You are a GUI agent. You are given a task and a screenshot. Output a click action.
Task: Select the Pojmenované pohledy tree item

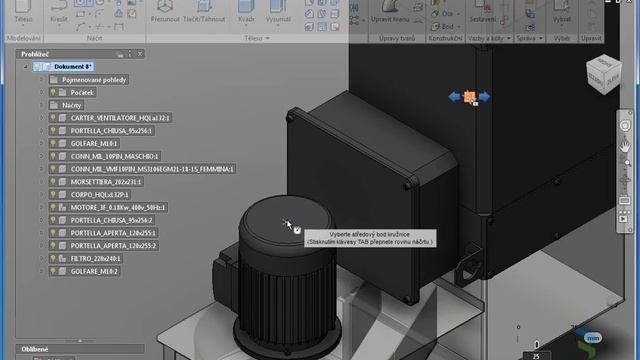[x=89, y=80]
